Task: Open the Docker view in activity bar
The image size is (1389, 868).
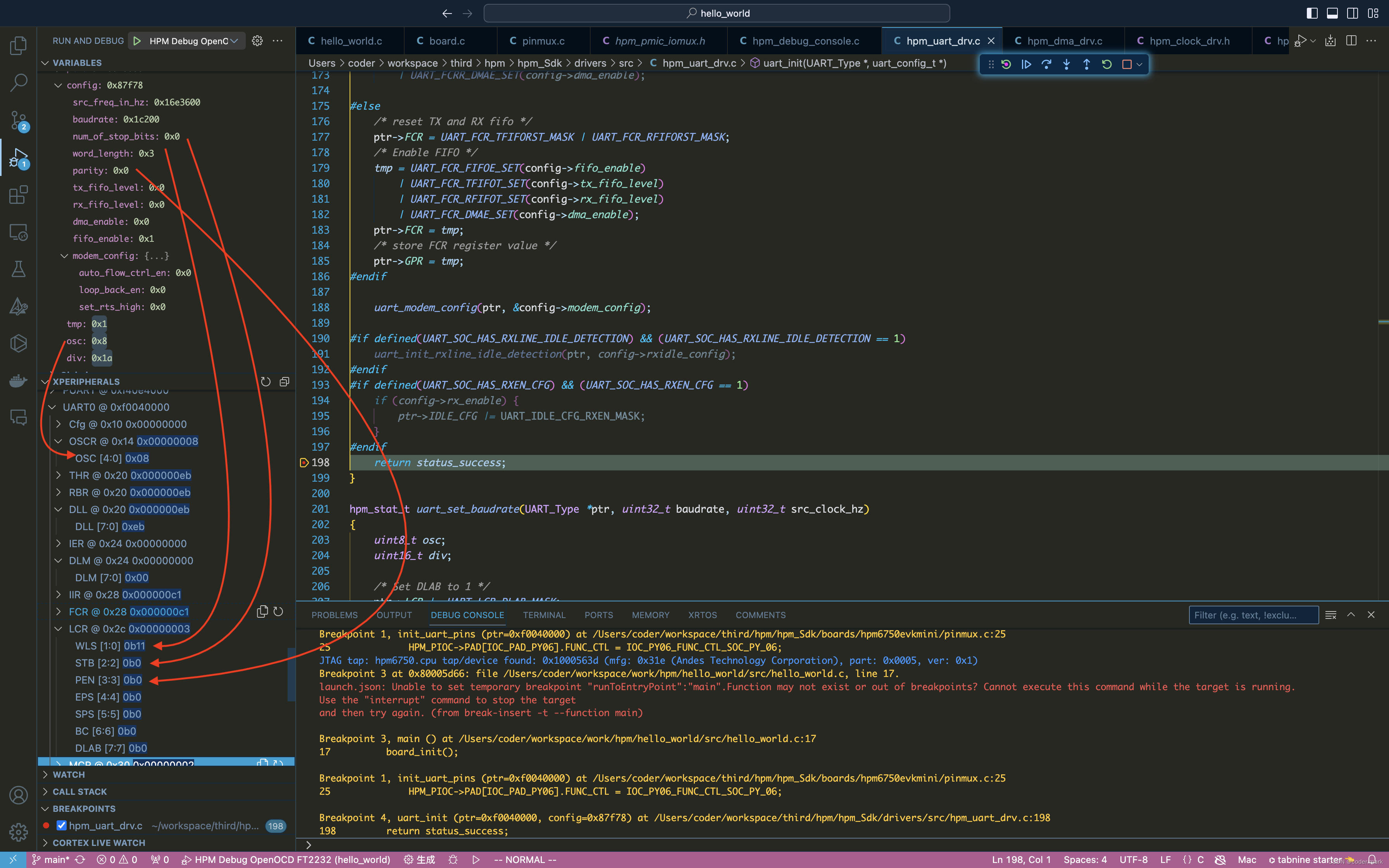Action: point(18,381)
